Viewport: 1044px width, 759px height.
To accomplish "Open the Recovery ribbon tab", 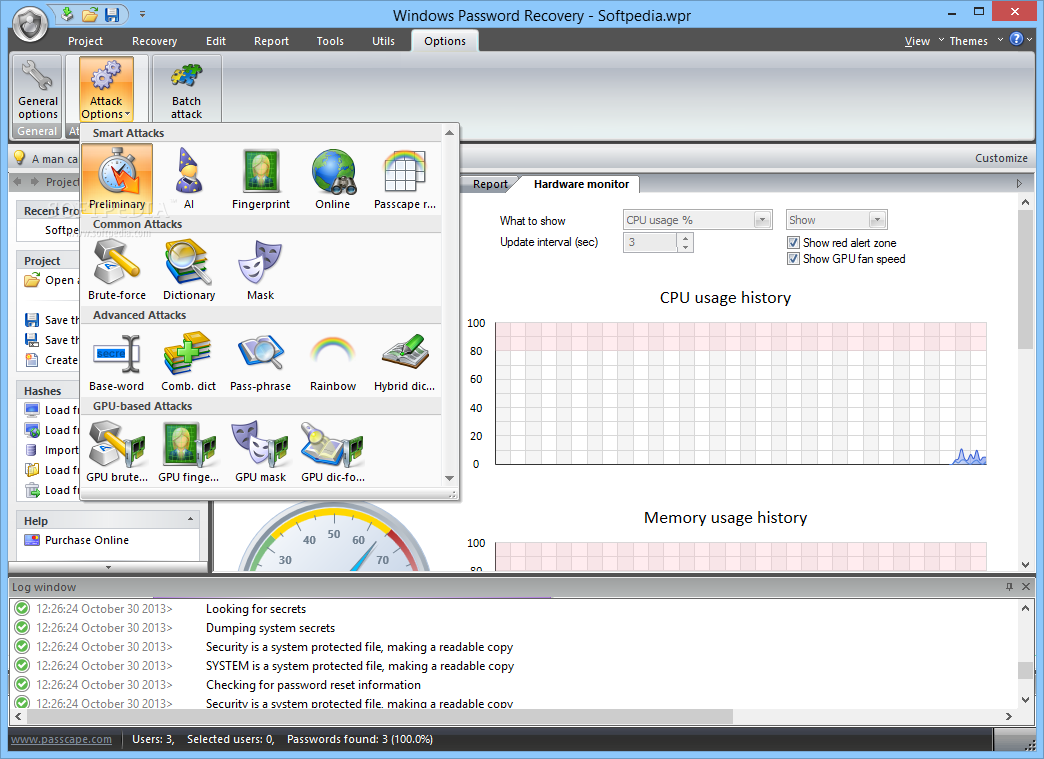I will point(154,41).
